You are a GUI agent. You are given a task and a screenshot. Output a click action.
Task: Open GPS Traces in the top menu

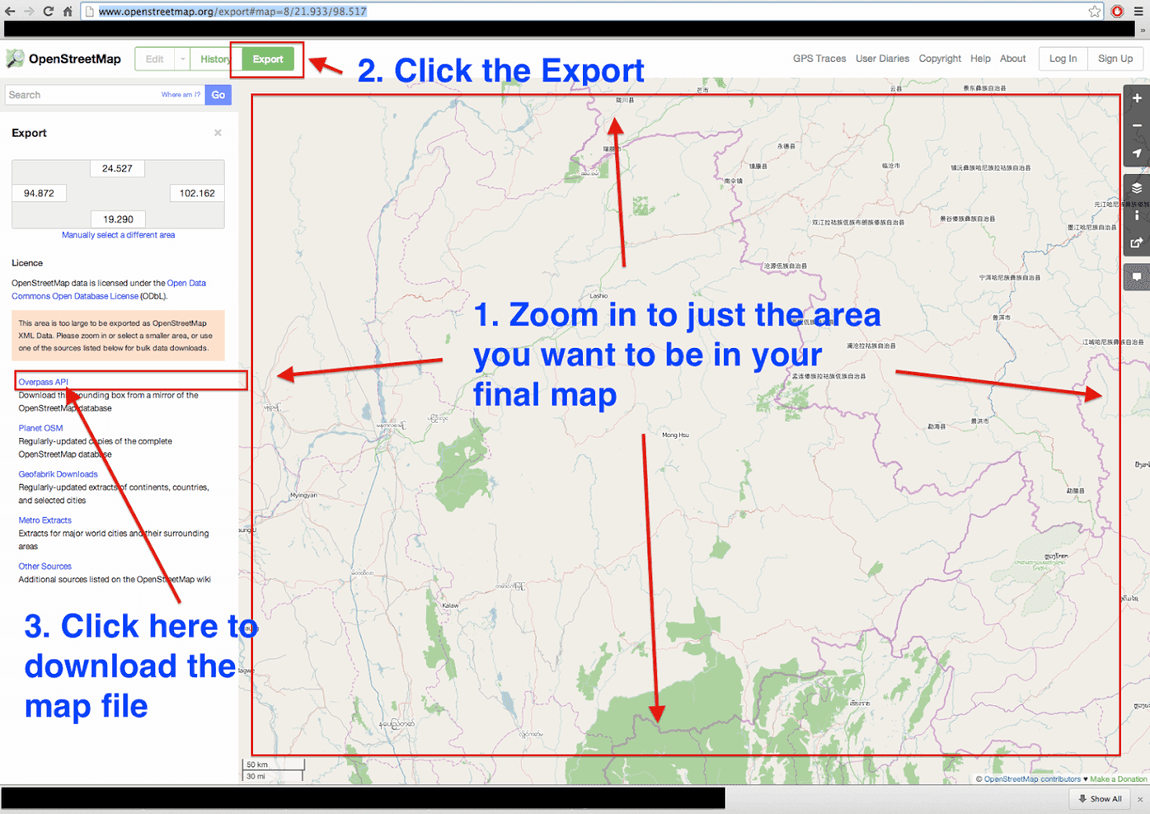pyautogui.click(x=819, y=59)
